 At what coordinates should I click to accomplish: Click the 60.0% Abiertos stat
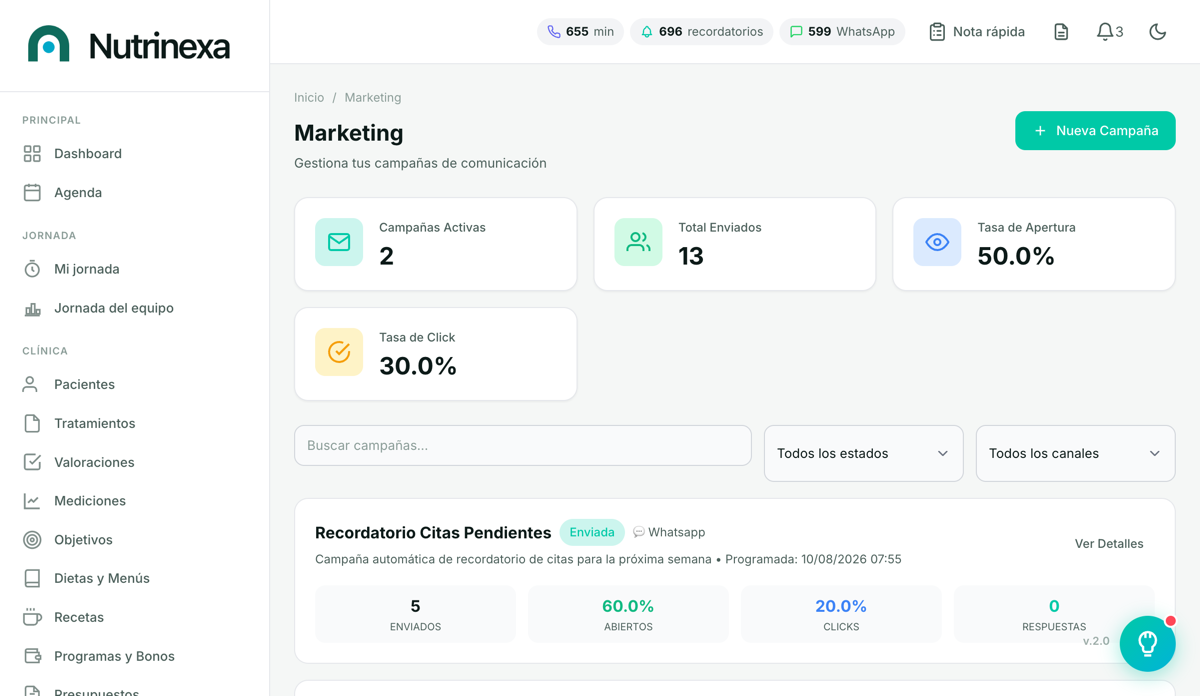point(628,614)
